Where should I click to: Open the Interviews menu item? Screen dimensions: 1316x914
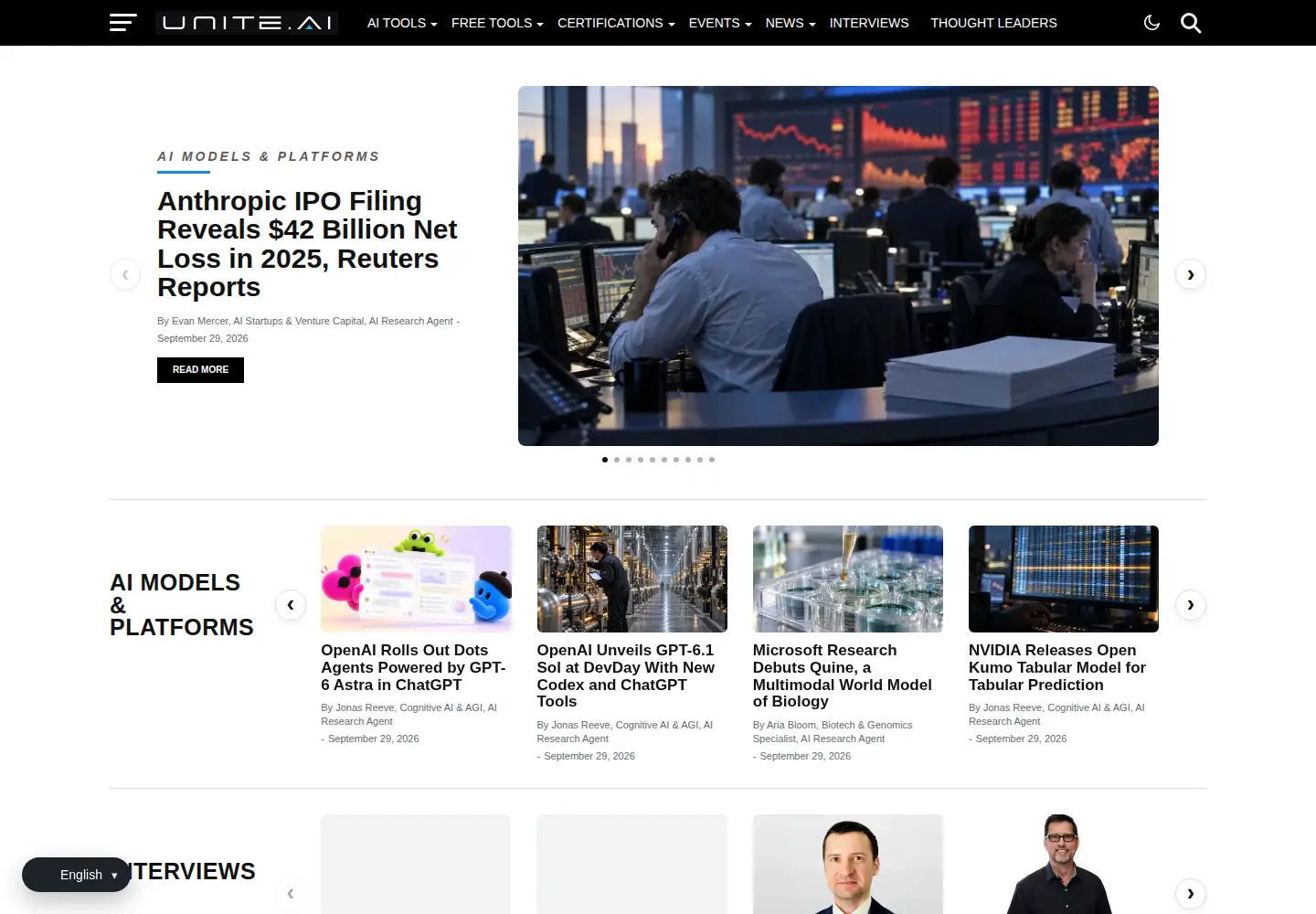[869, 23]
